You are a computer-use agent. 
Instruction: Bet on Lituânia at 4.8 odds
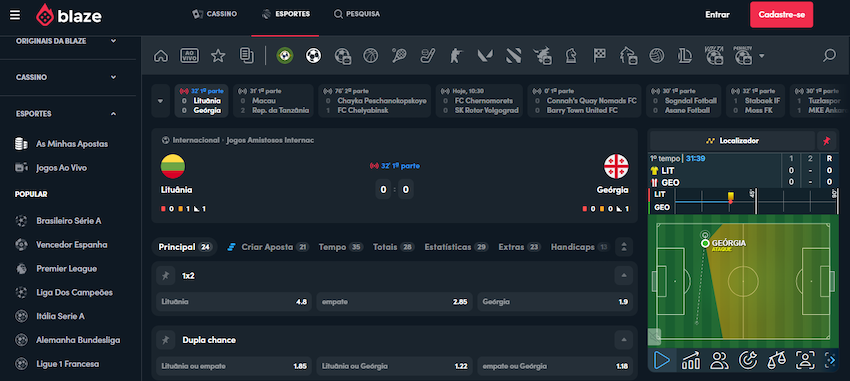(234, 302)
